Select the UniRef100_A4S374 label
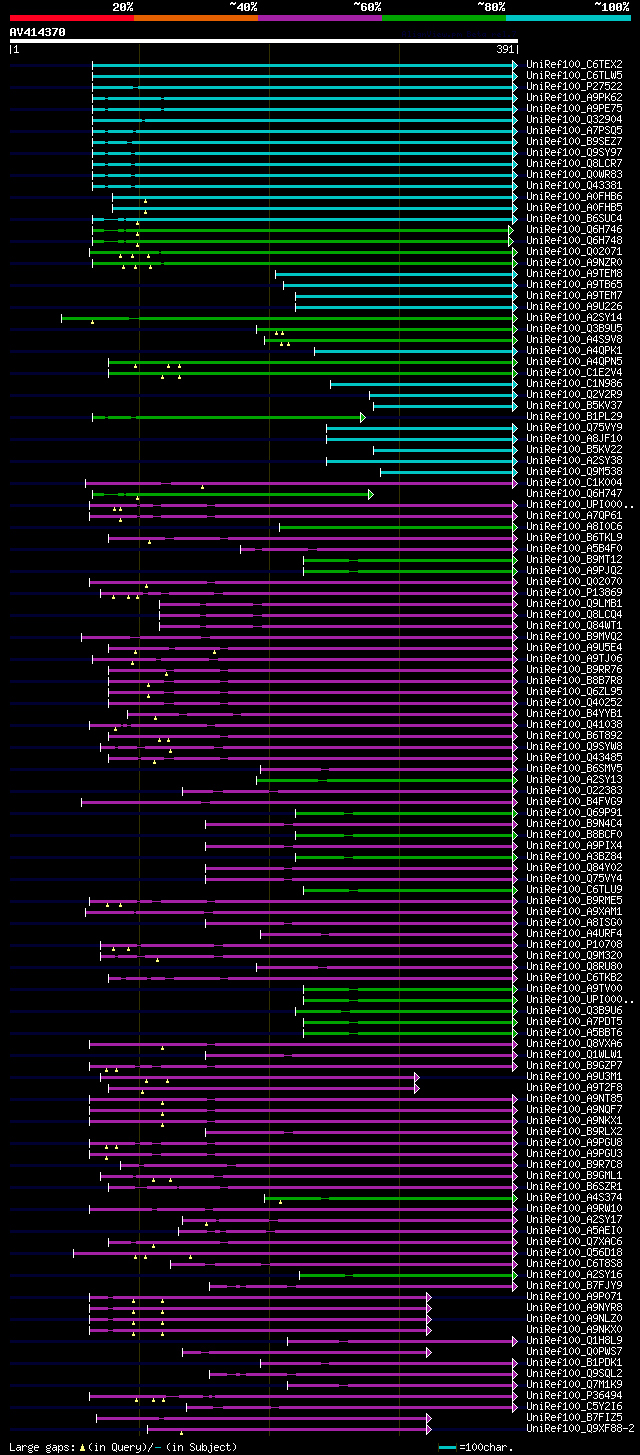This screenshot has height=1455, width=640. (x=574, y=1197)
